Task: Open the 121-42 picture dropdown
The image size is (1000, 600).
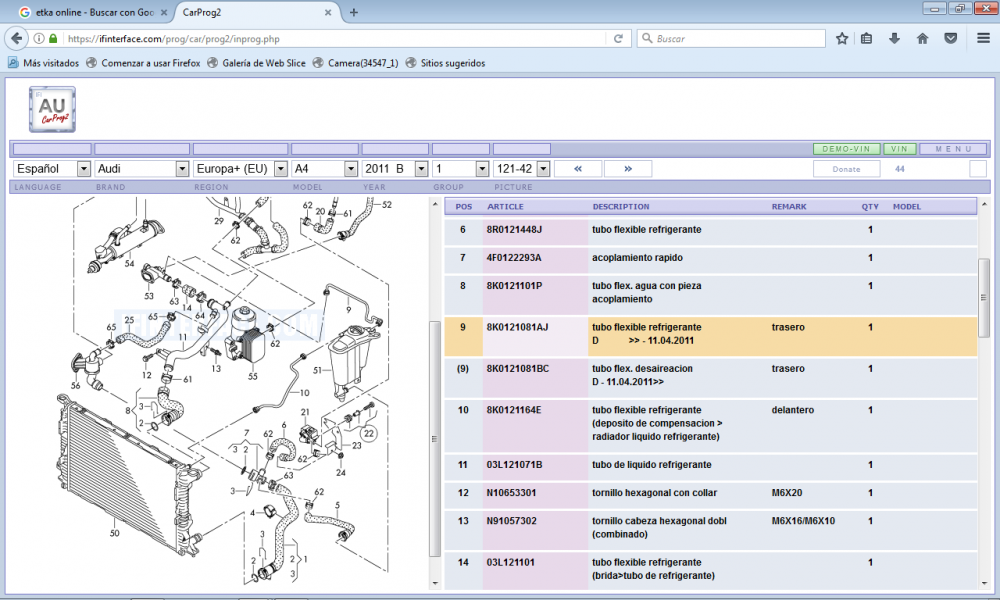Action: coord(521,169)
